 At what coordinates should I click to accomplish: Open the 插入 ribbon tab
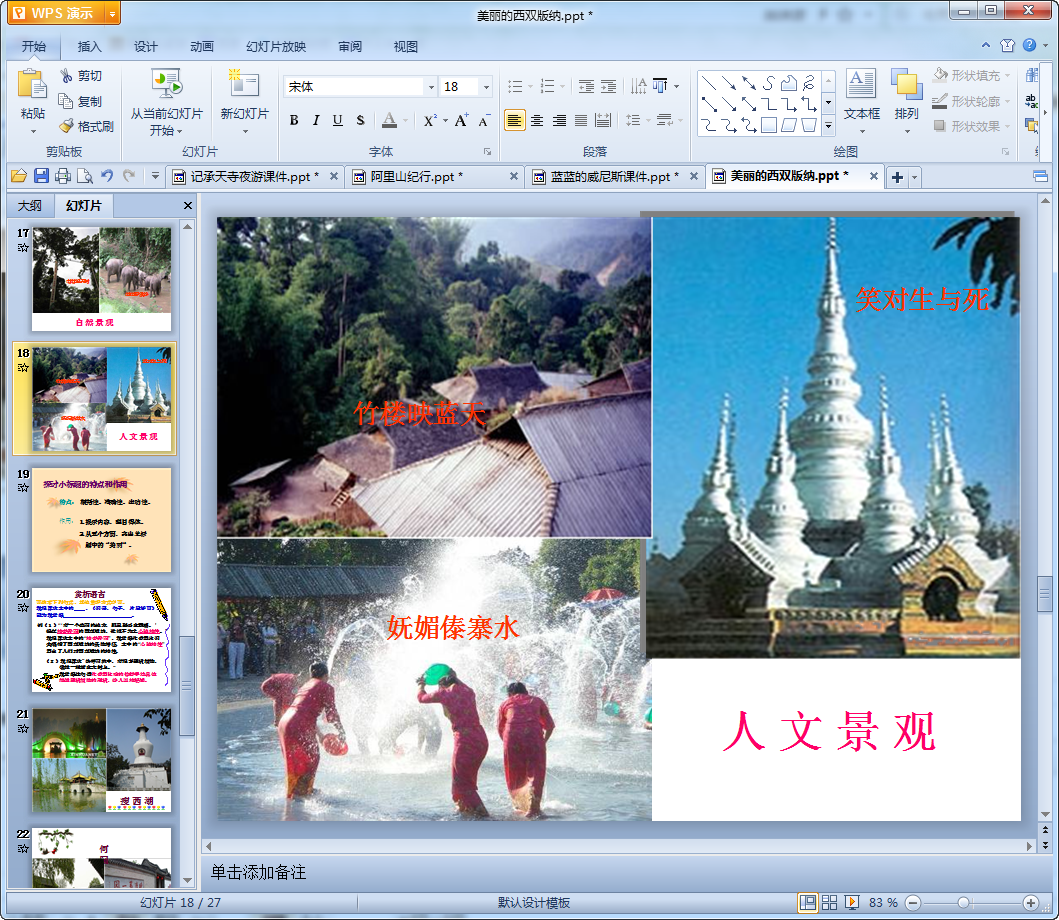(x=89, y=47)
